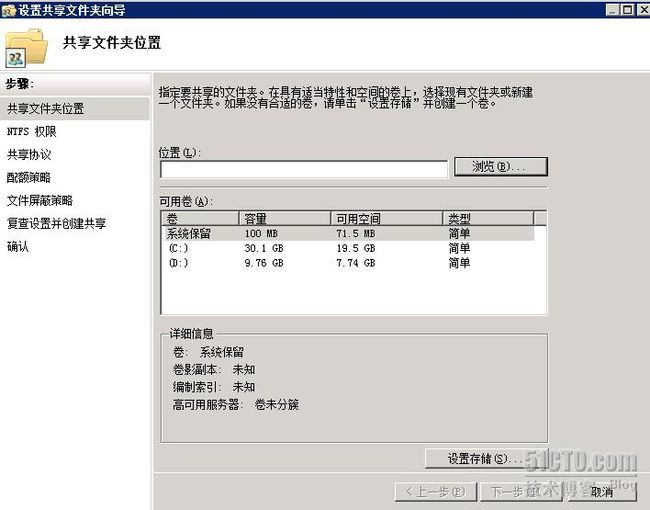Click the 浏览(B)... browse button
Screen dimensions: 650x510
pos(501,167)
